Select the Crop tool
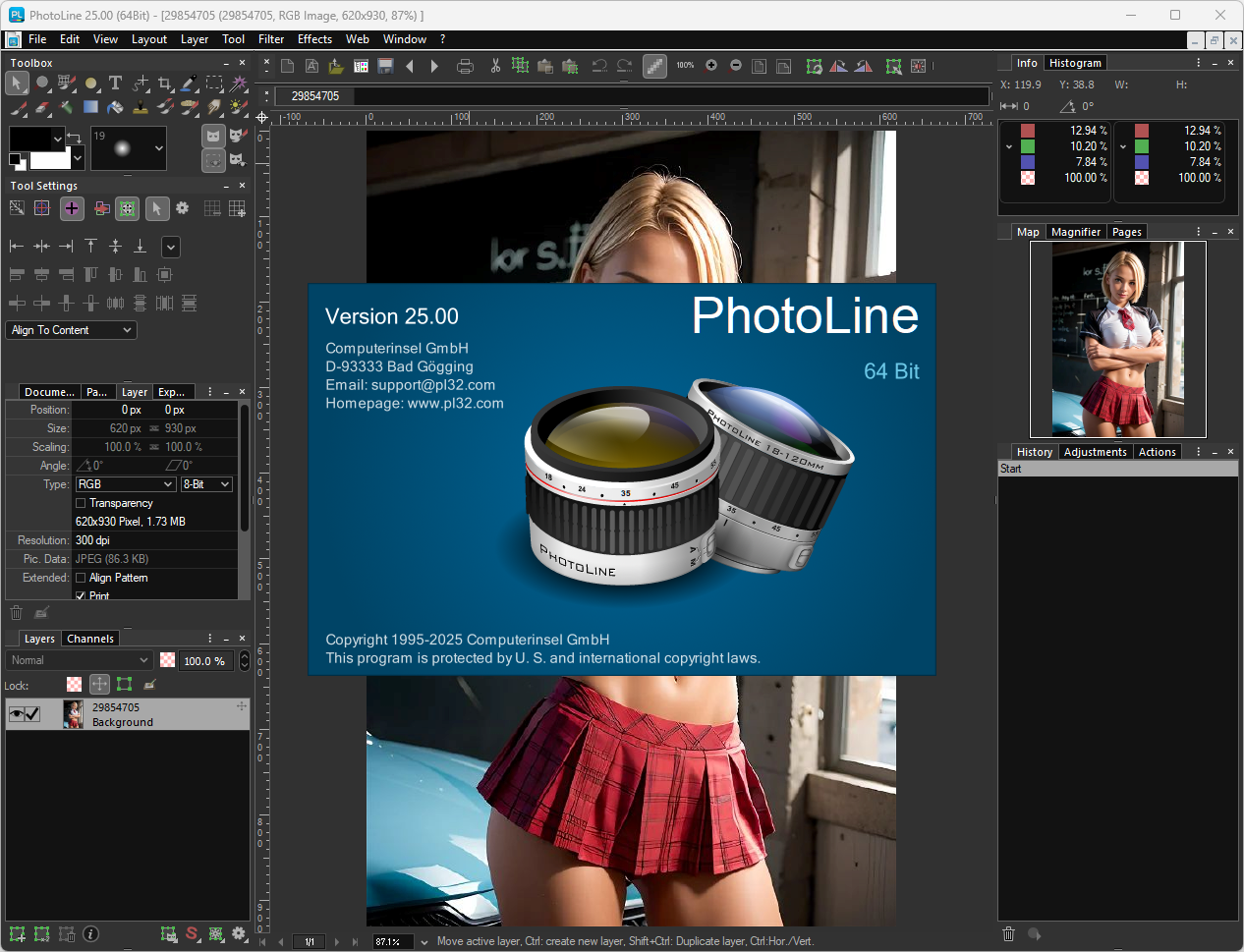Screen dimensions: 1244x952 (x=164, y=84)
